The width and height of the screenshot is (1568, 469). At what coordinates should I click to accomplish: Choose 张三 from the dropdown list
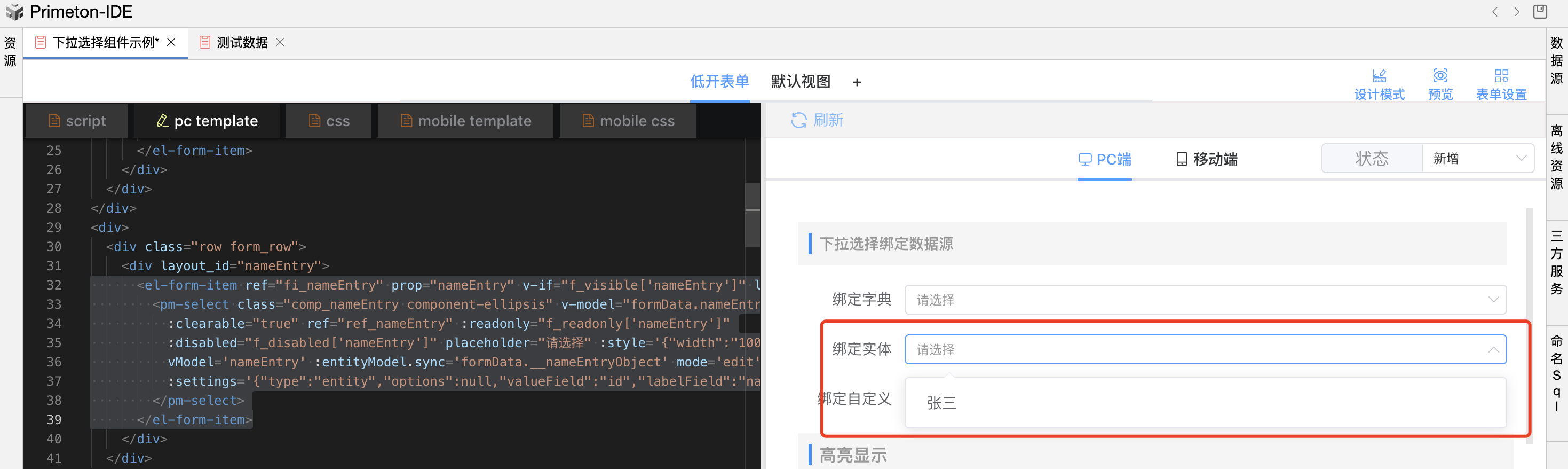(941, 403)
